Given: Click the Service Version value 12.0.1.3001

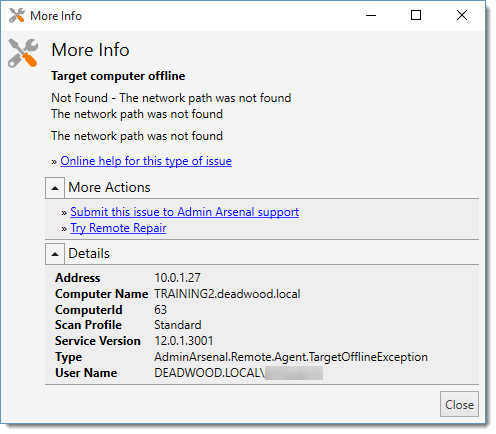Looking at the screenshot, I should tap(184, 341).
